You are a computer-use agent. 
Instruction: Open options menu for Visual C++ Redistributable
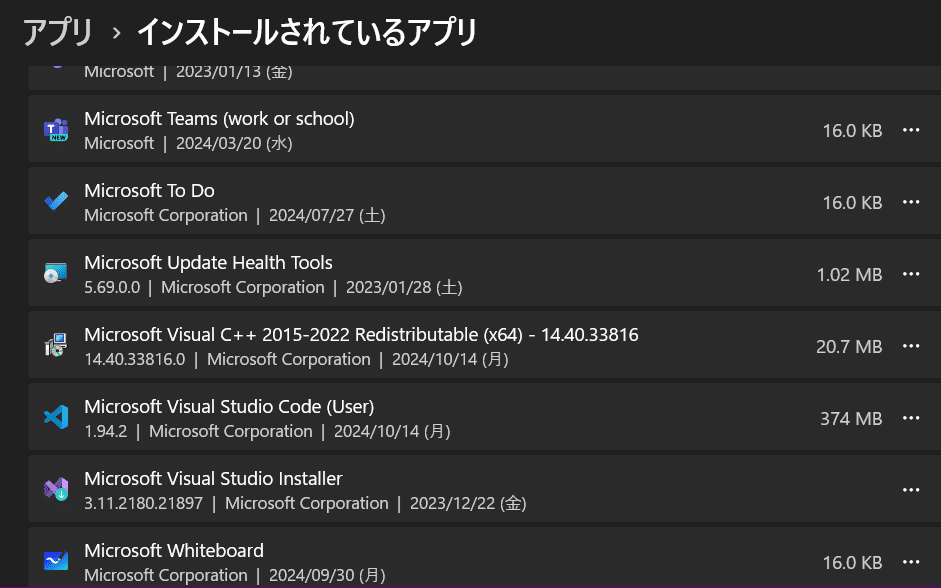point(911,346)
